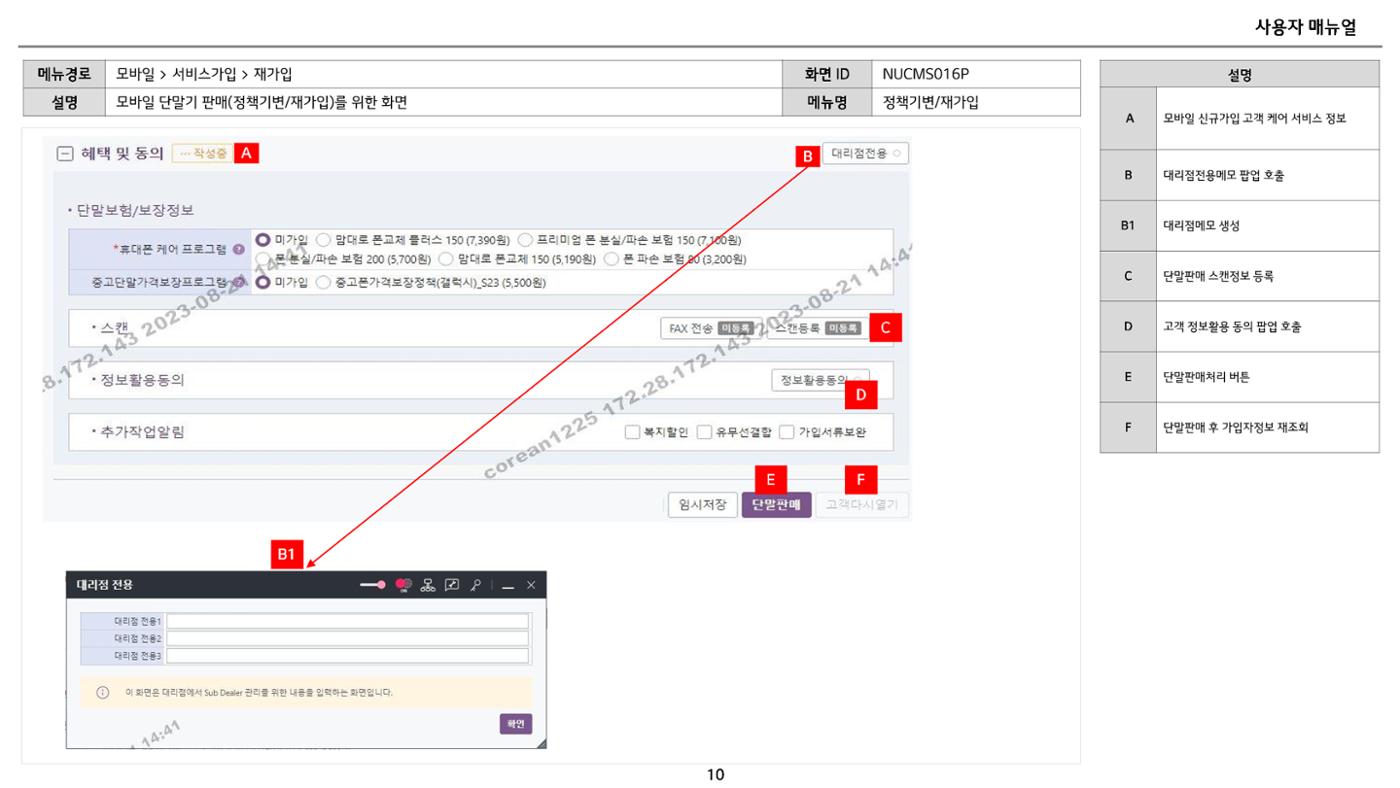Select 프리미엄 폰 분실/파손 보험 150
Screen dimensions: 1400x788
tap(524, 240)
